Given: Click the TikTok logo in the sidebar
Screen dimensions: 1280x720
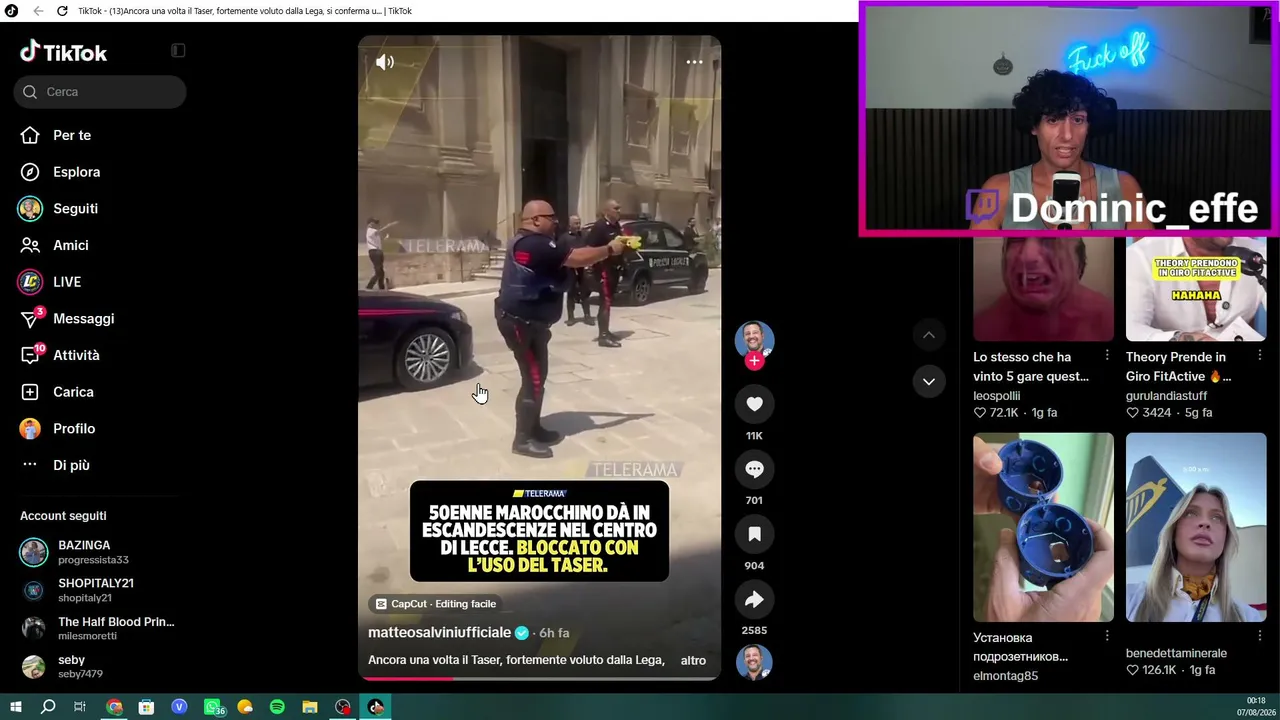Looking at the screenshot, I should 63,52.
